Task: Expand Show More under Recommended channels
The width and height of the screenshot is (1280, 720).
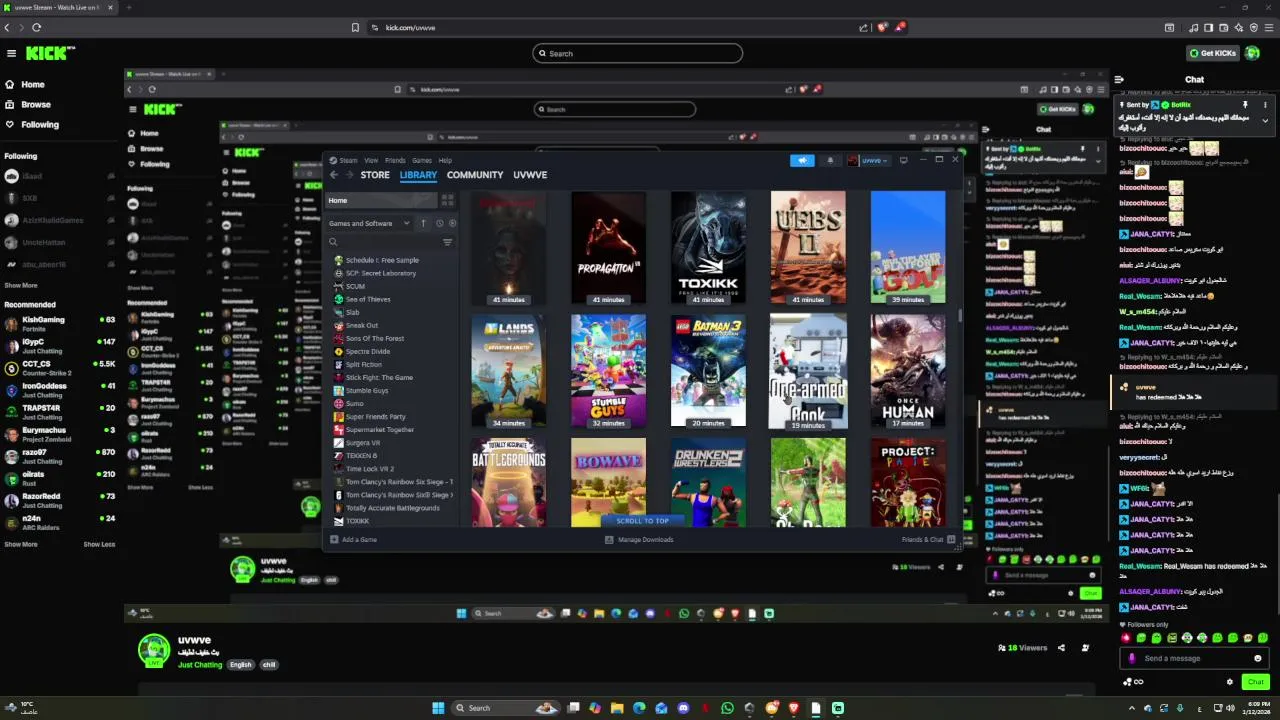Action: pyautogui.click(x=21, y=544)
